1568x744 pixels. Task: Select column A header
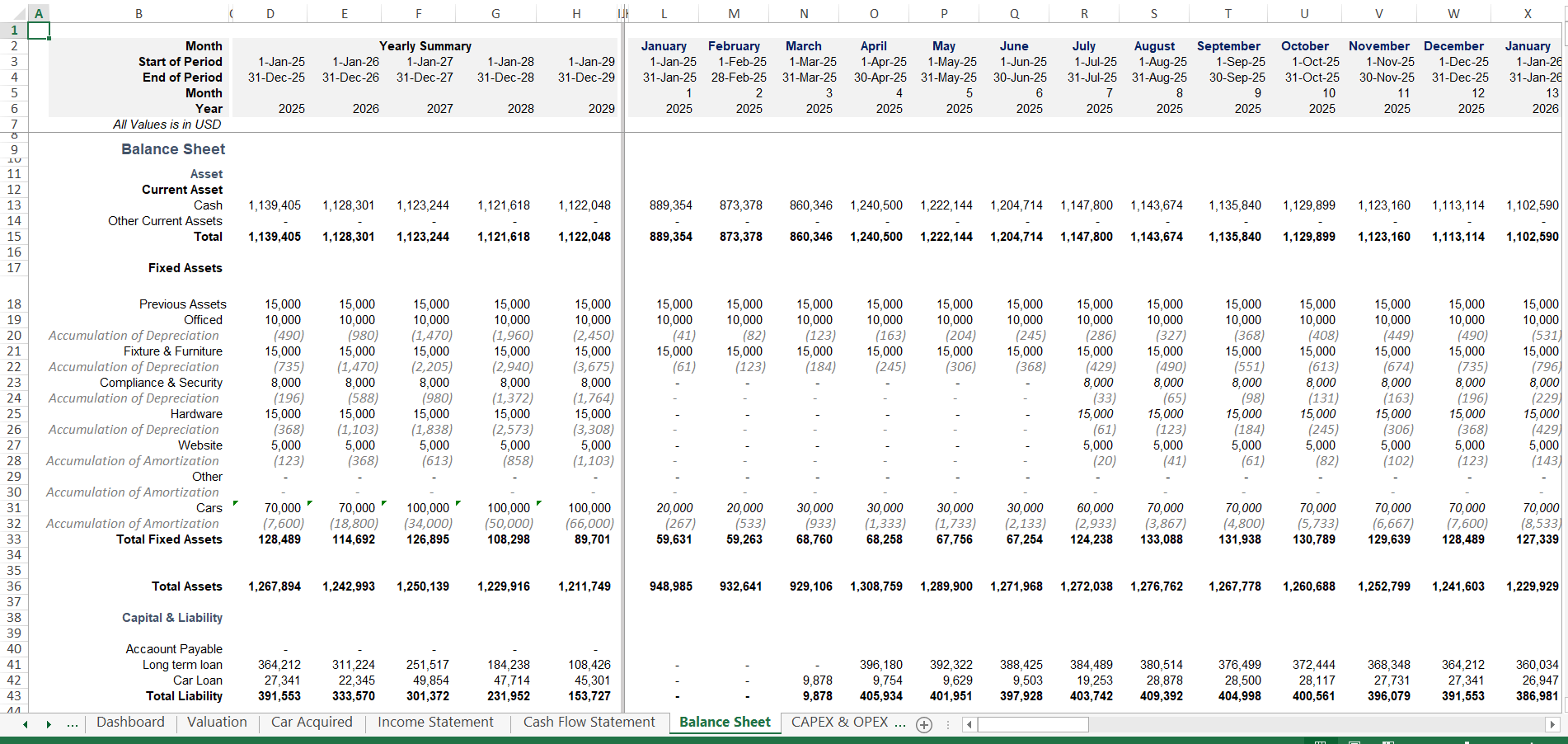pyautogui.click(x=39, y=13)
